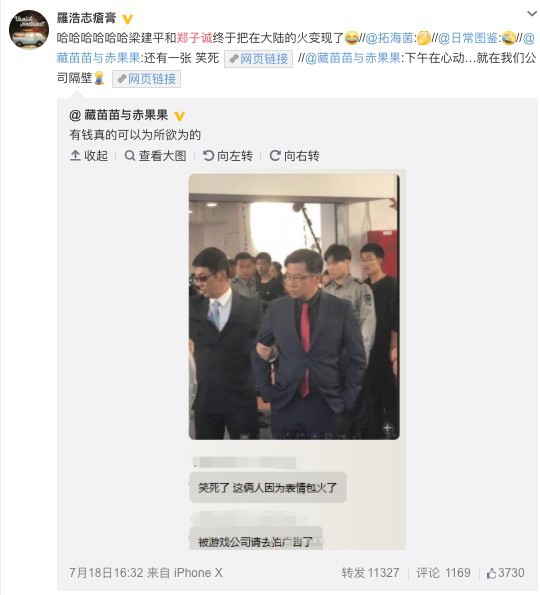The image size is (540, 595).
Task: Open the second 网页链接 button
Action: point(146,79)
